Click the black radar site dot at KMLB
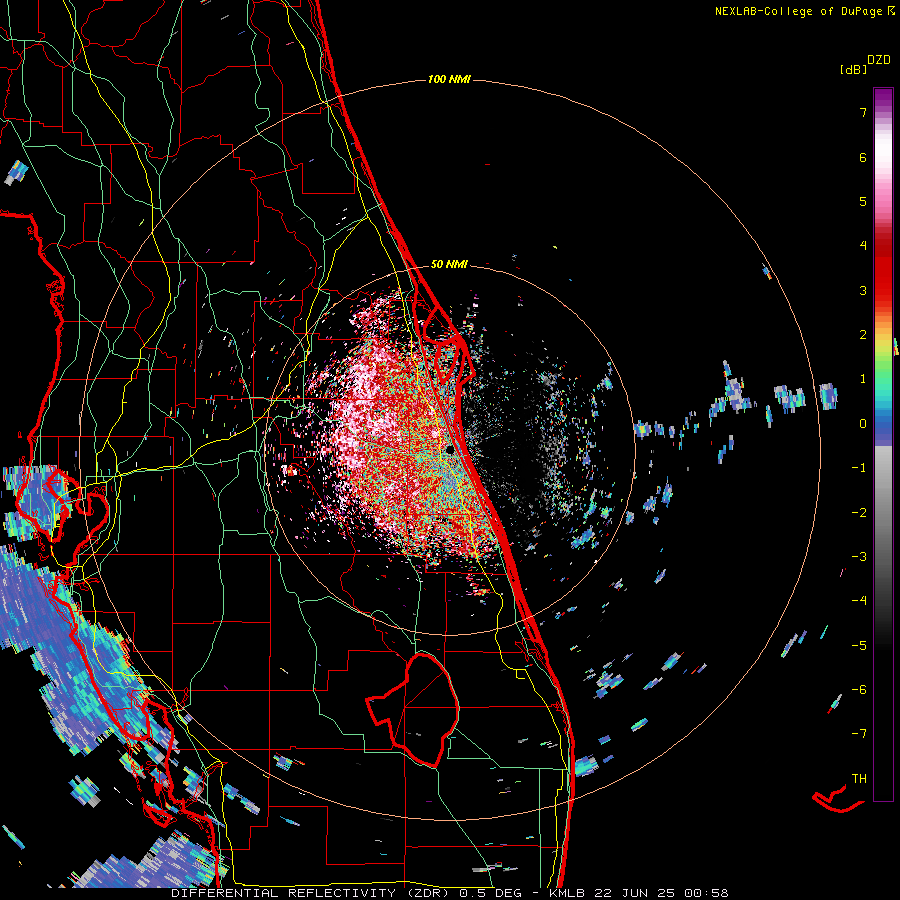This screenshot has height=900, width=900. click(450, 450)
